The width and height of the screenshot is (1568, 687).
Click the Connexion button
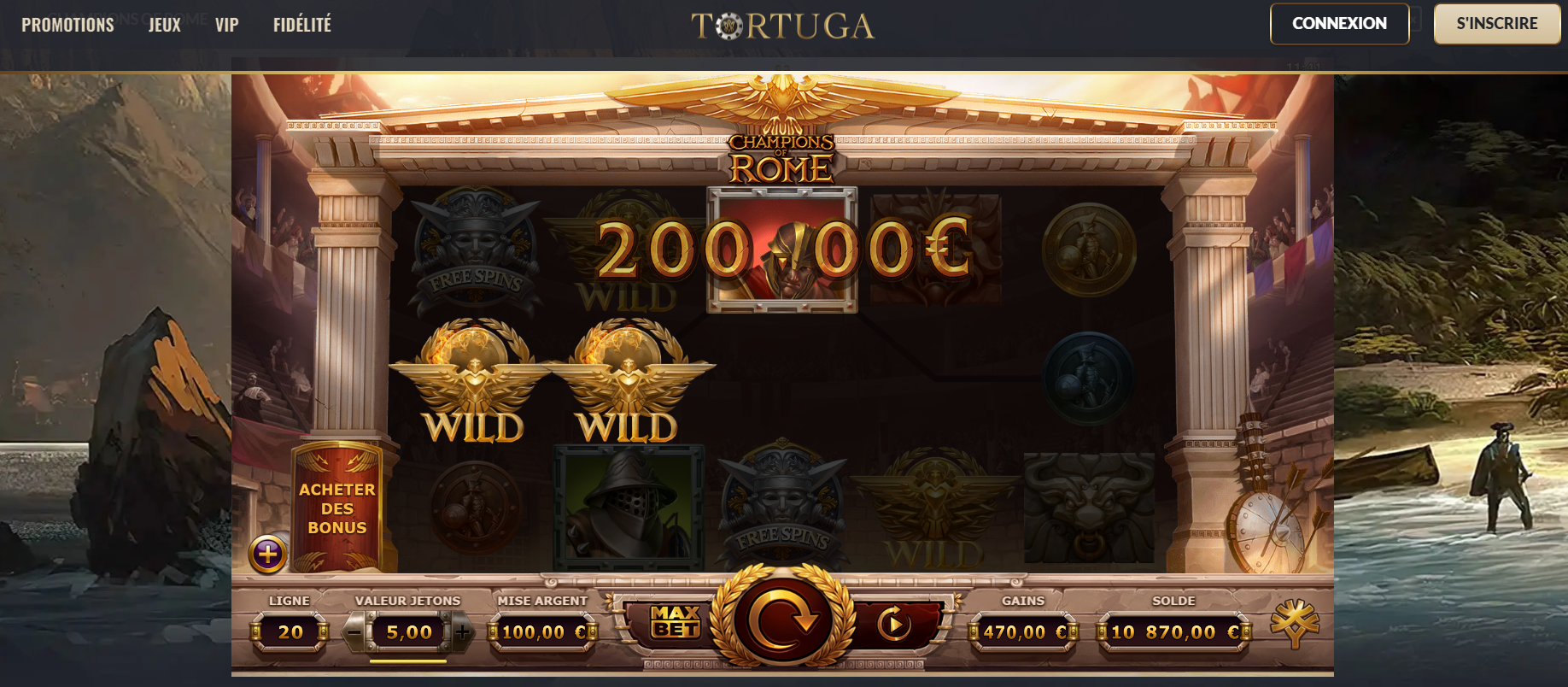pyautogui.click(x=1339, y=24)
